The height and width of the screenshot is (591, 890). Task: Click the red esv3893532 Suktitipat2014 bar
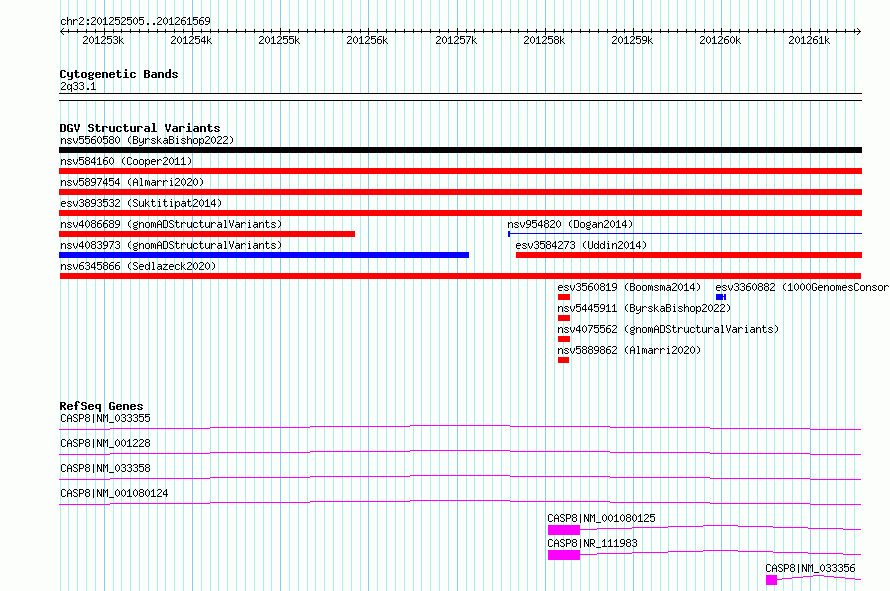(x=460, y=213)
